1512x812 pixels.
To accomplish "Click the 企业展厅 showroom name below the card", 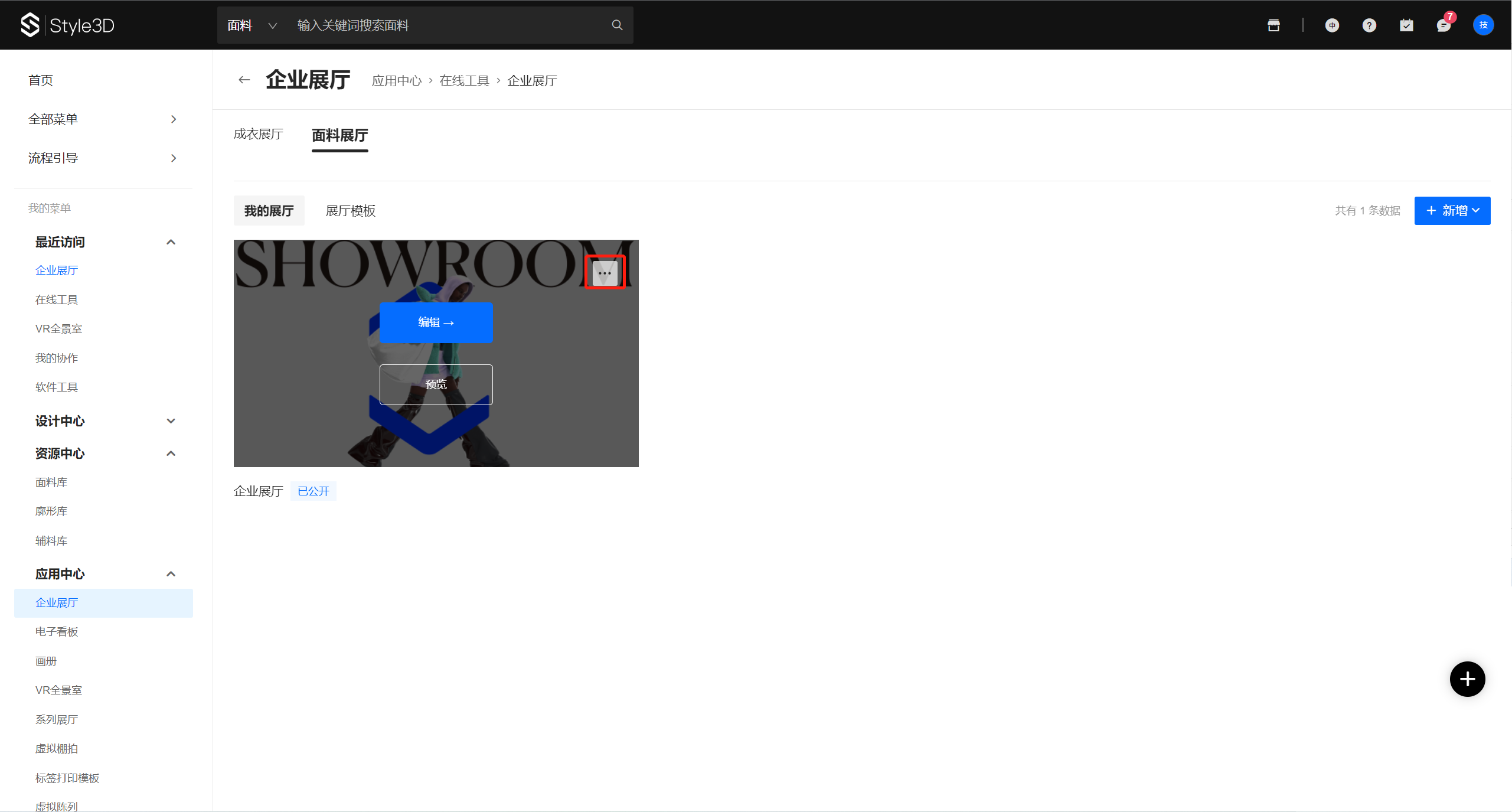I will [258, 491].
